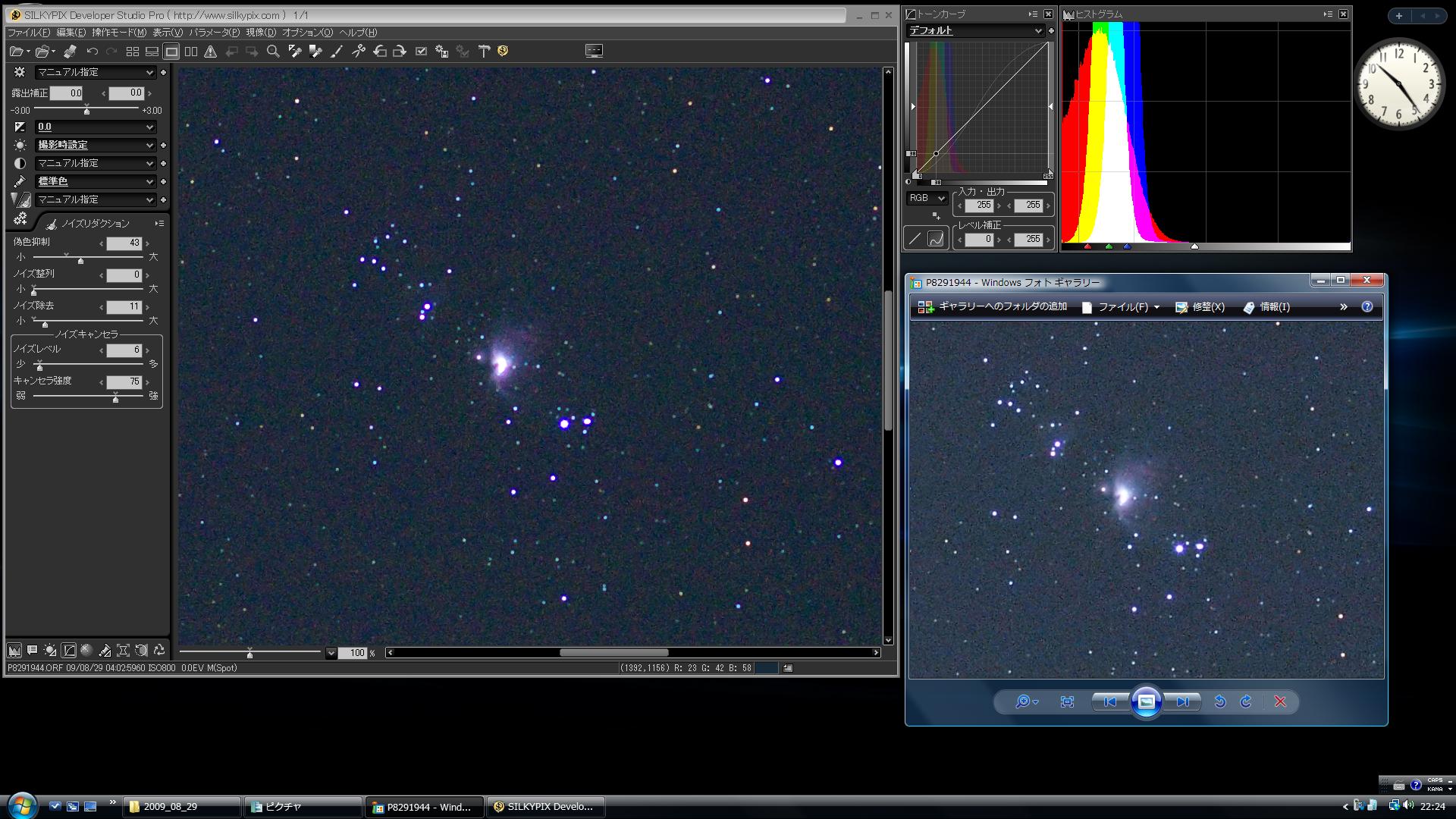Open the パラメータ(P) menu
Image resolution: width=1456 pixels, height=819 pixels.
point(214,33)
